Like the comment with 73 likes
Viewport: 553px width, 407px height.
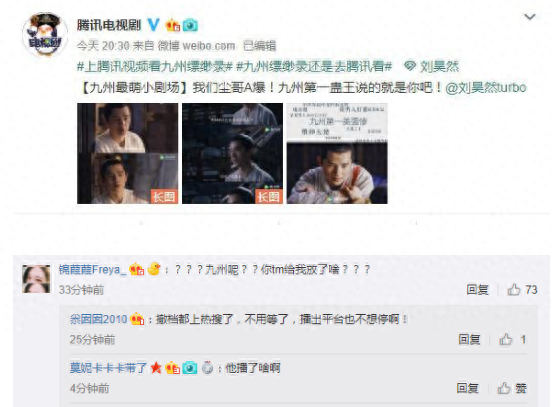[514, 290]
